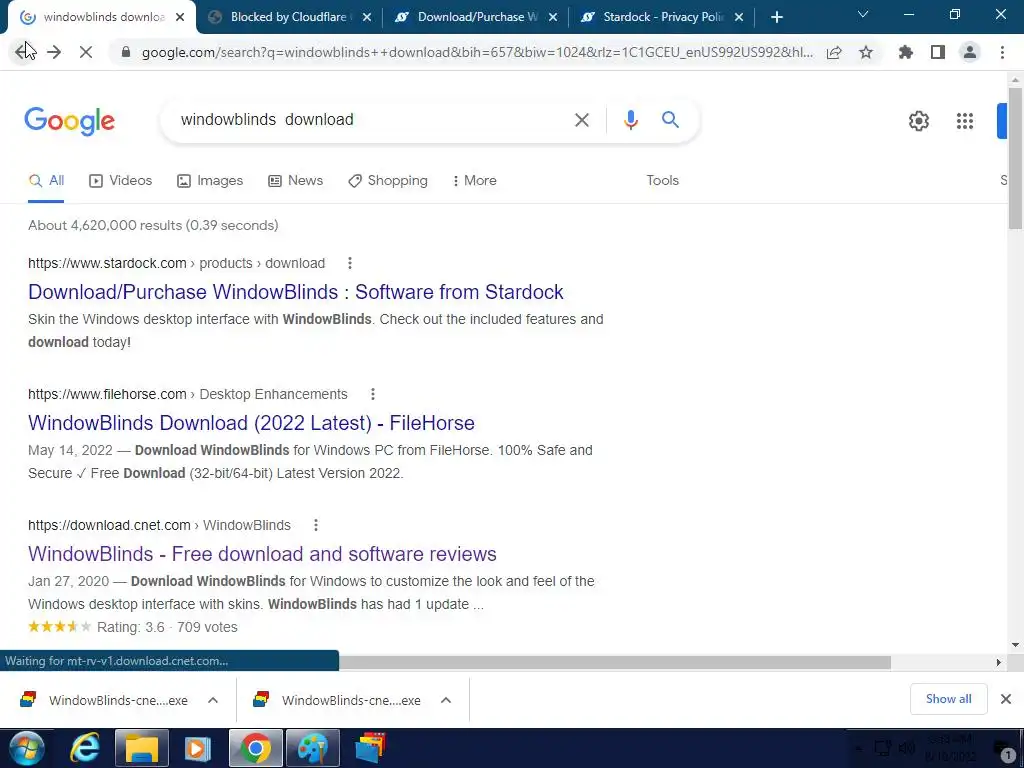Share this page from the address bar

coord(834,52)
